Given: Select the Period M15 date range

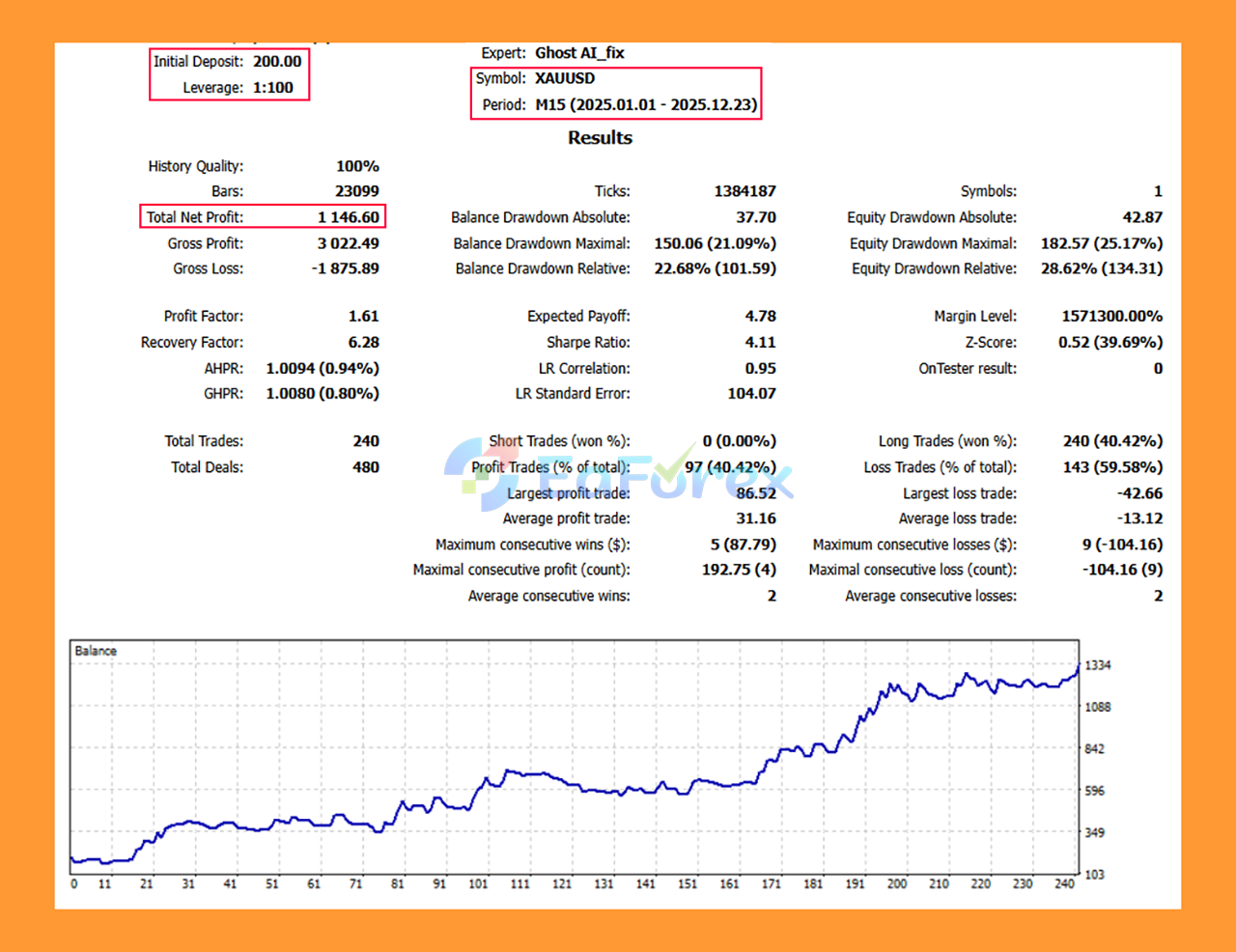Looking at the screenshot, I should 647,105.
